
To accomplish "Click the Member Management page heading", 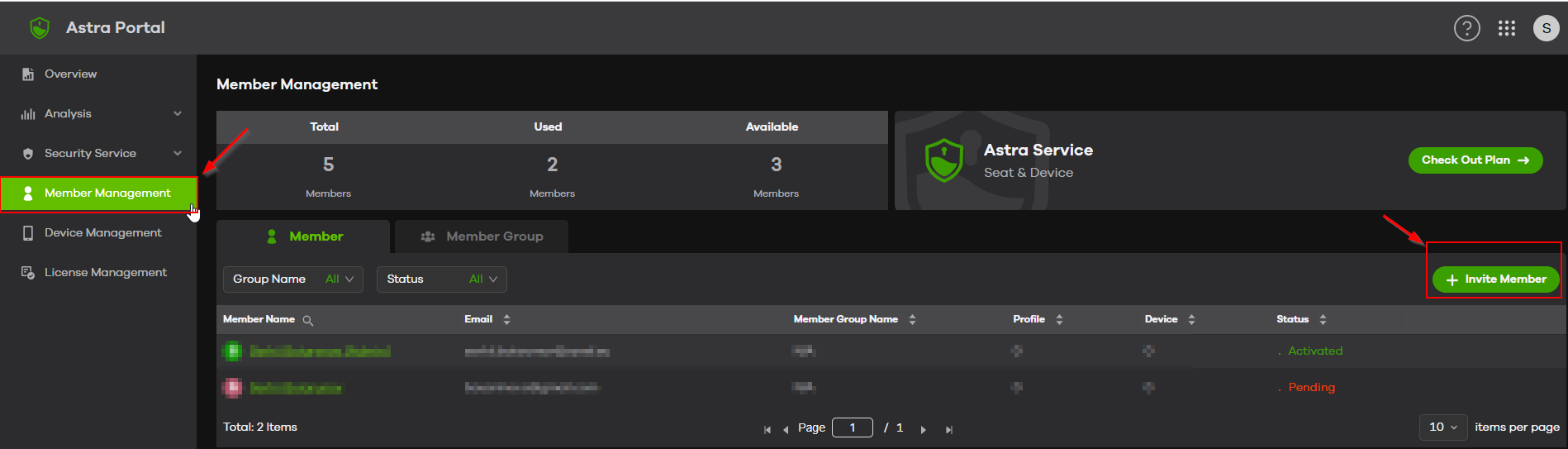I will (297, 84).
